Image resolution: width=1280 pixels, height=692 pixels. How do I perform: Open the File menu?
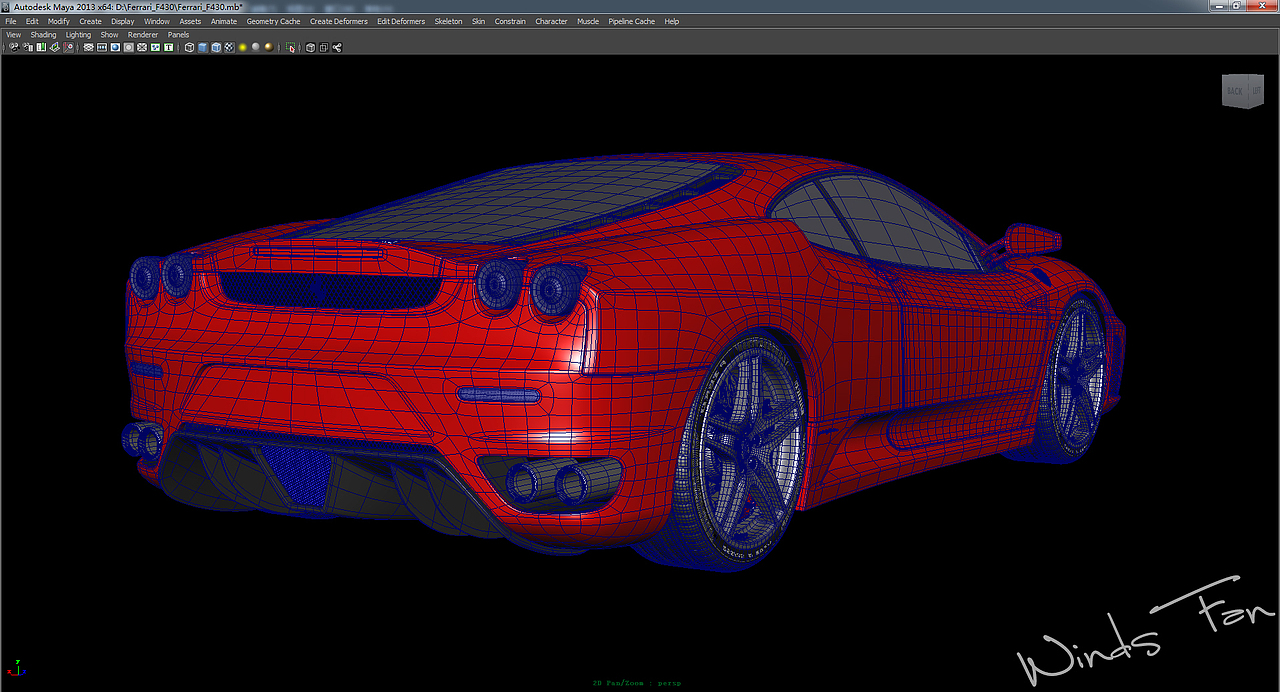(x=11, y=21)
